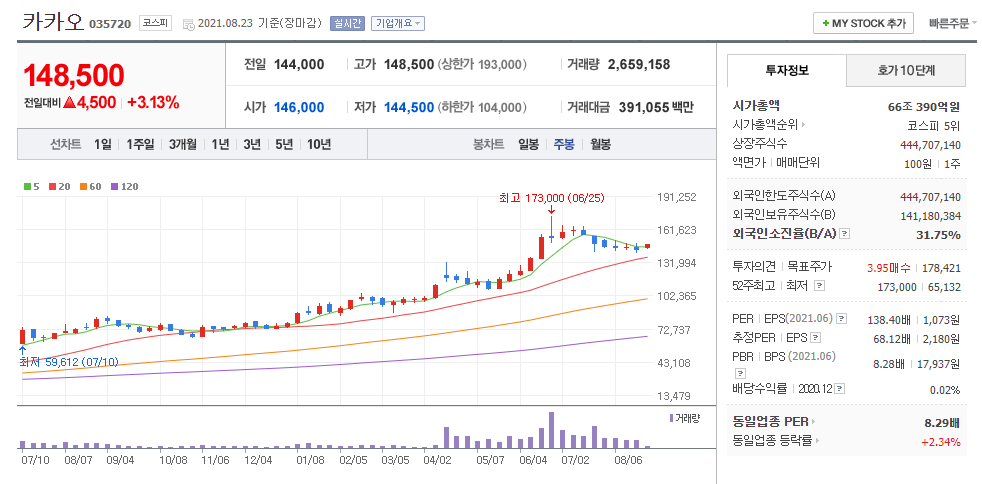
Task: Click the 0.02% dividend yield value
Action: pyautogui.click(x=945, y=390)
